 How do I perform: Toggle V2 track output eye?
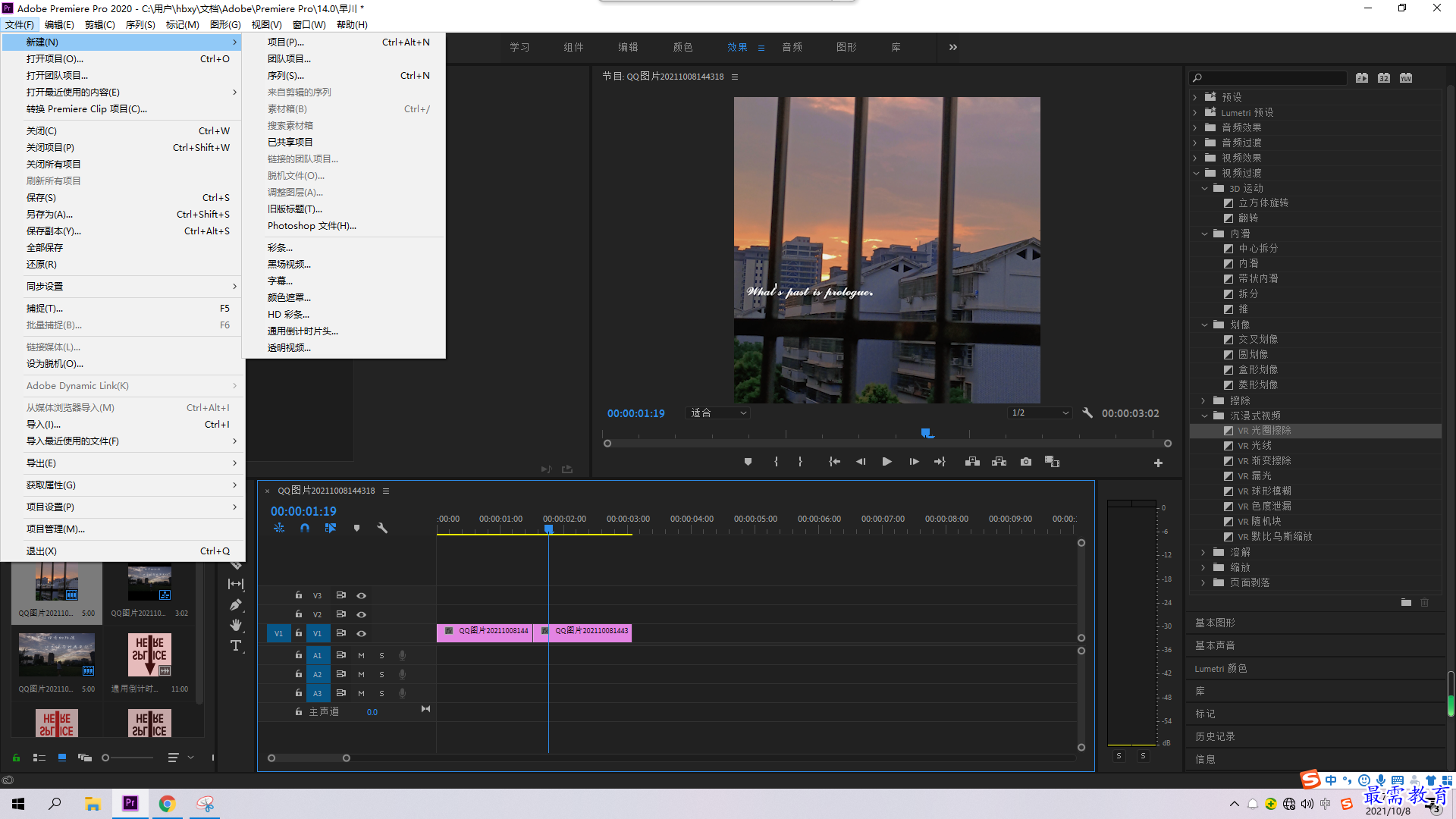(362, 615)
